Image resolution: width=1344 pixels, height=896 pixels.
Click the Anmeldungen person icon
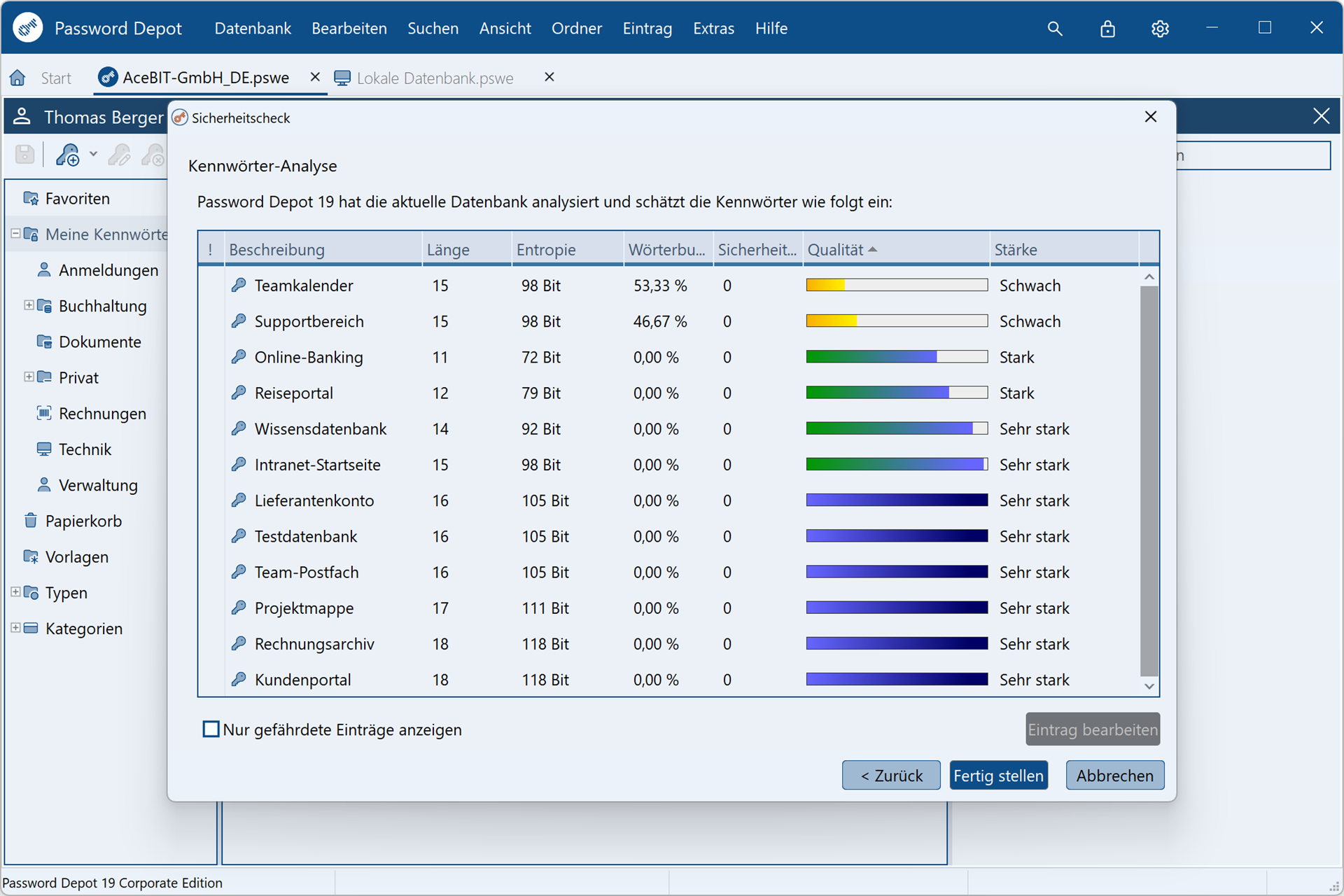[x=44, y=269]
